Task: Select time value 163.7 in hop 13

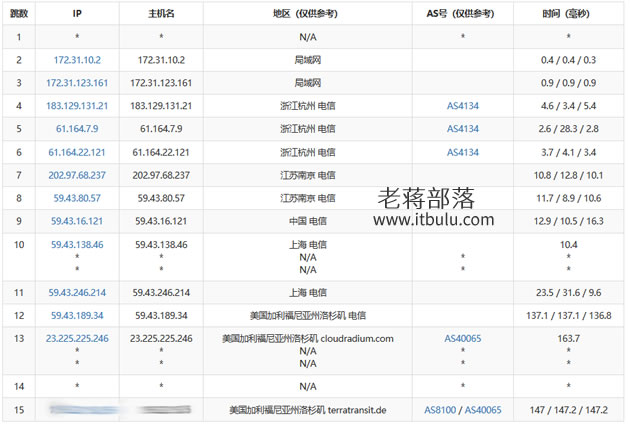Action: coord(569,338)
